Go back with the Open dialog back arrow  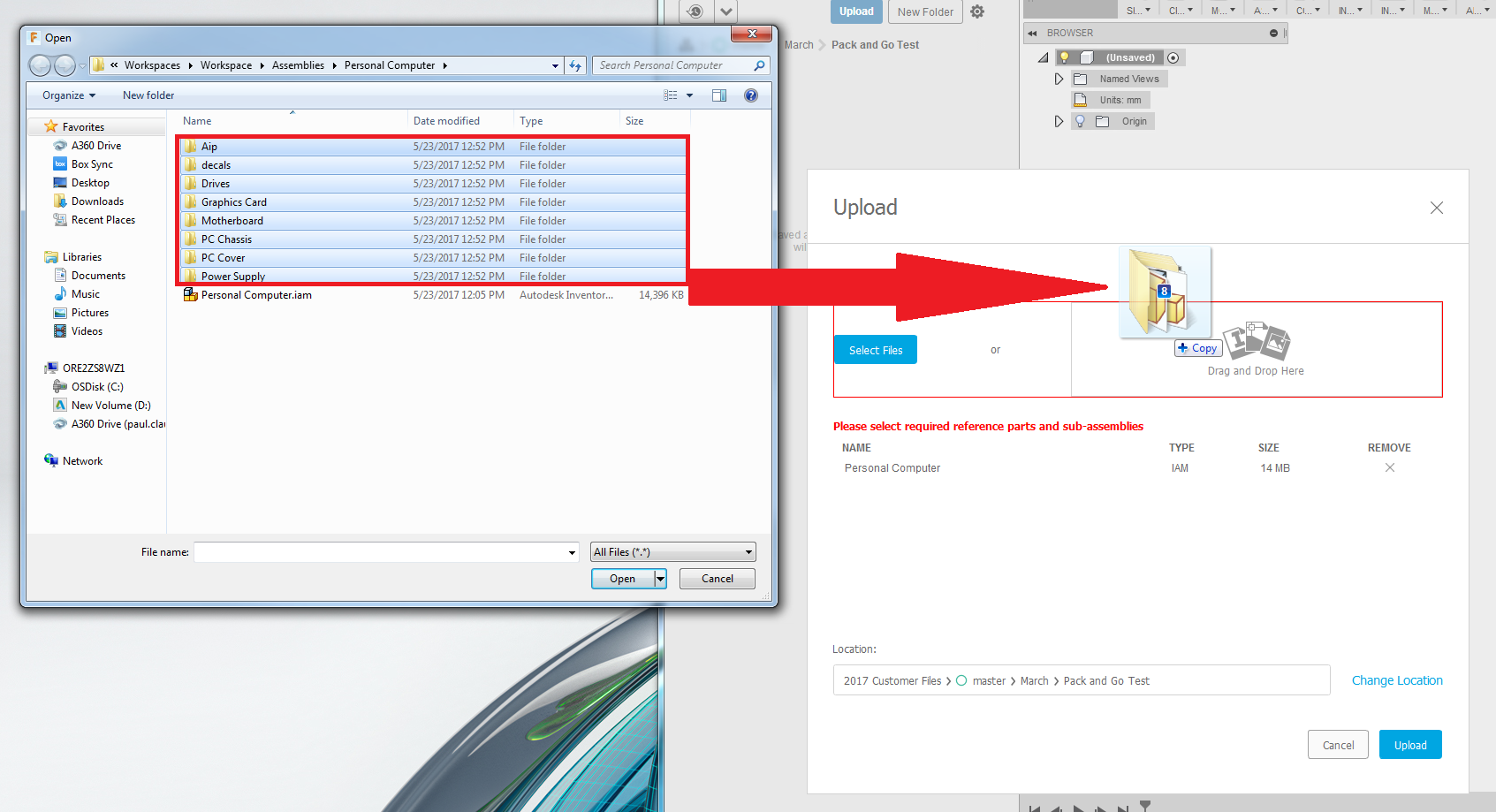(40, 65)
